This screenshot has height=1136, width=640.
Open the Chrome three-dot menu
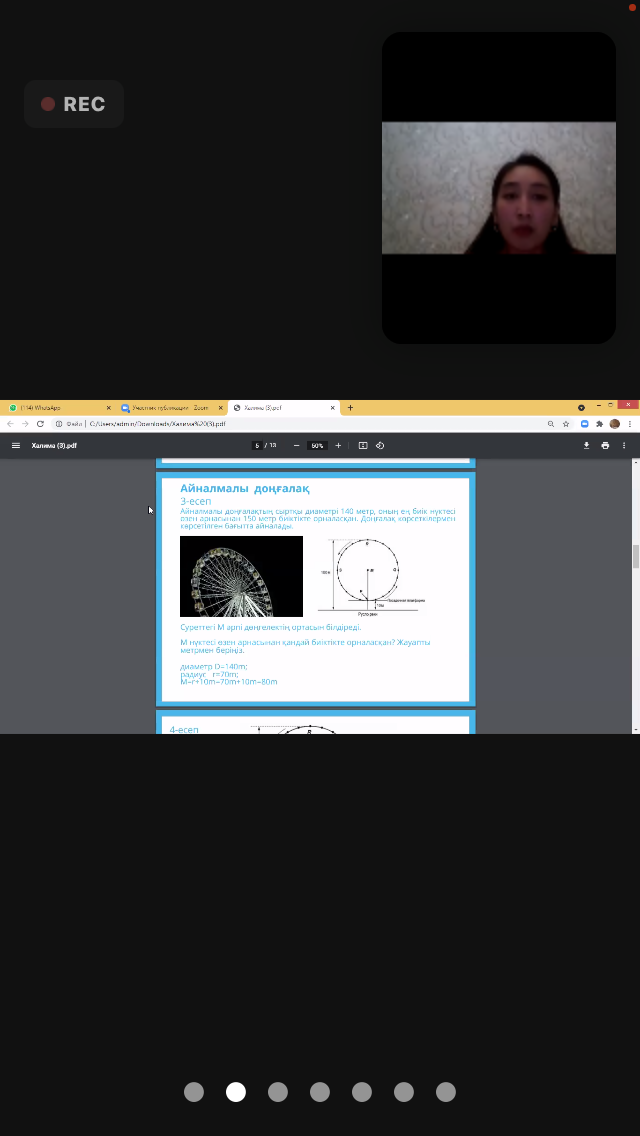629,424
